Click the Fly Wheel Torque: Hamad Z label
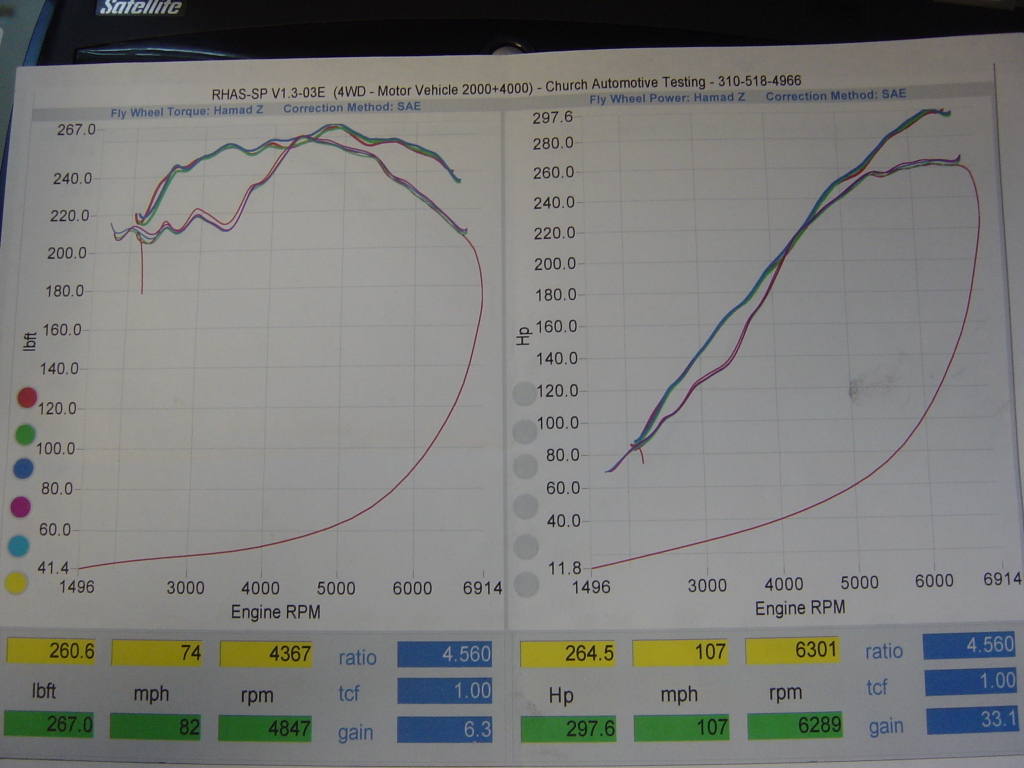 tap(186, 109)
